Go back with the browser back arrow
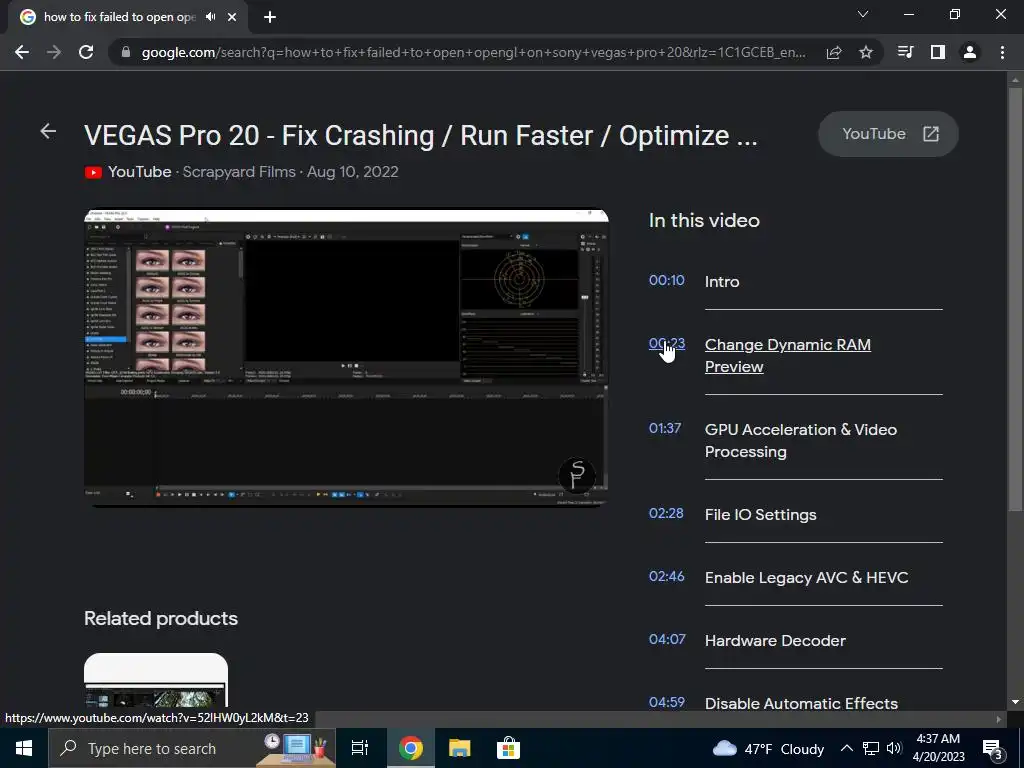 [x=22, y=52]
